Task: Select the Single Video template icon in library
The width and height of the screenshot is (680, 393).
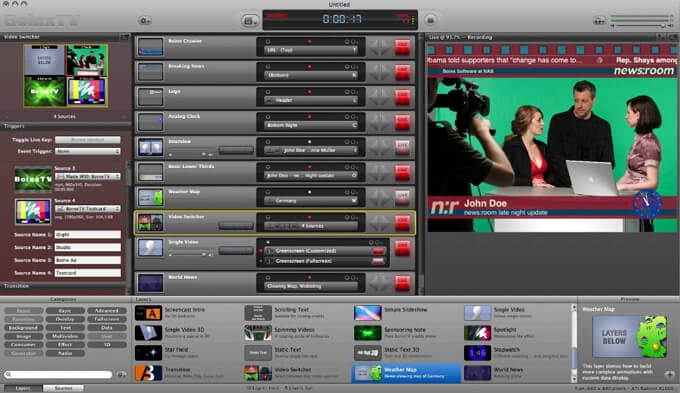Action: [477, 313]
